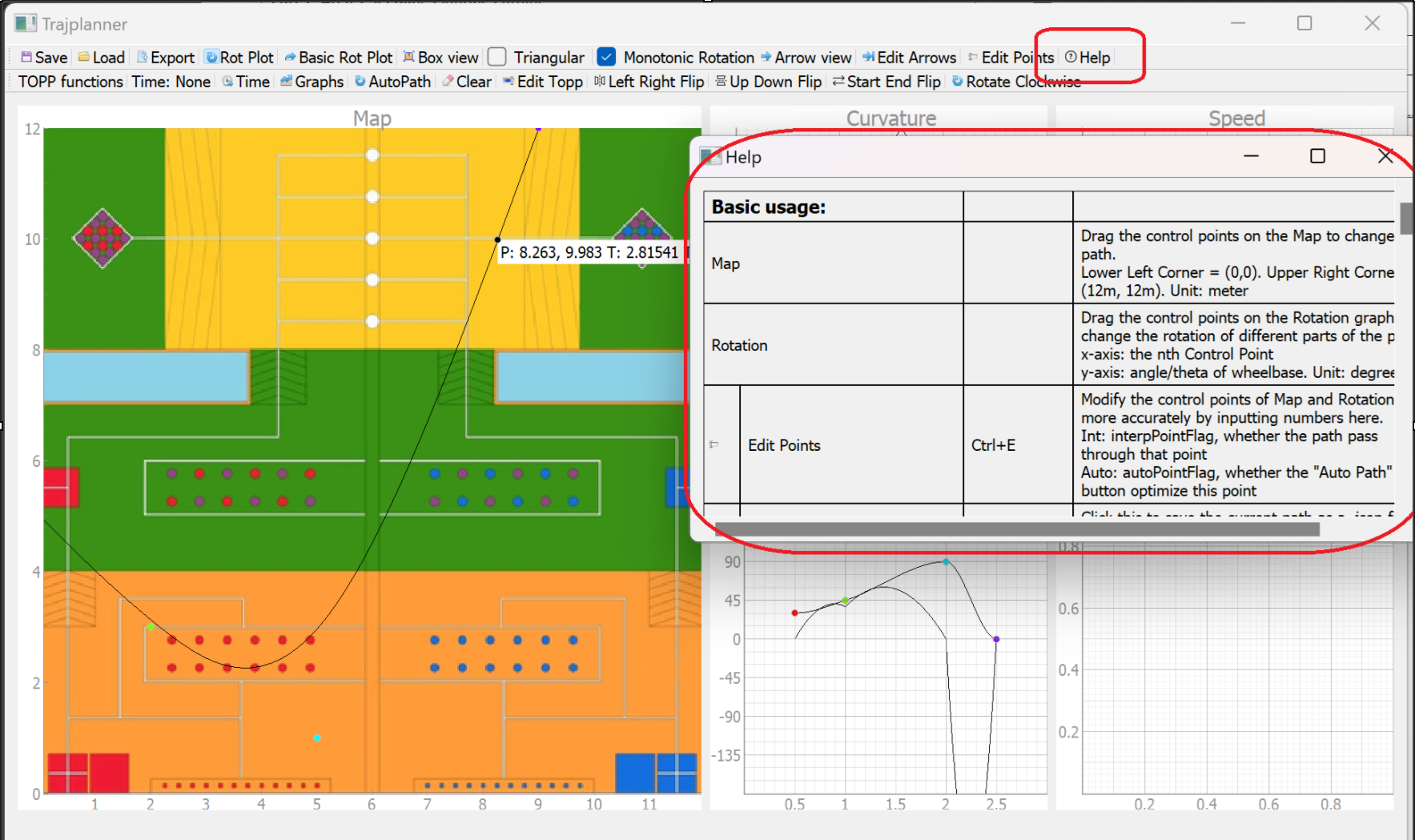Open the Rot Plot view
This screenshot has width=1415, height=840.
pyautogui.click(x=239, y=57)
